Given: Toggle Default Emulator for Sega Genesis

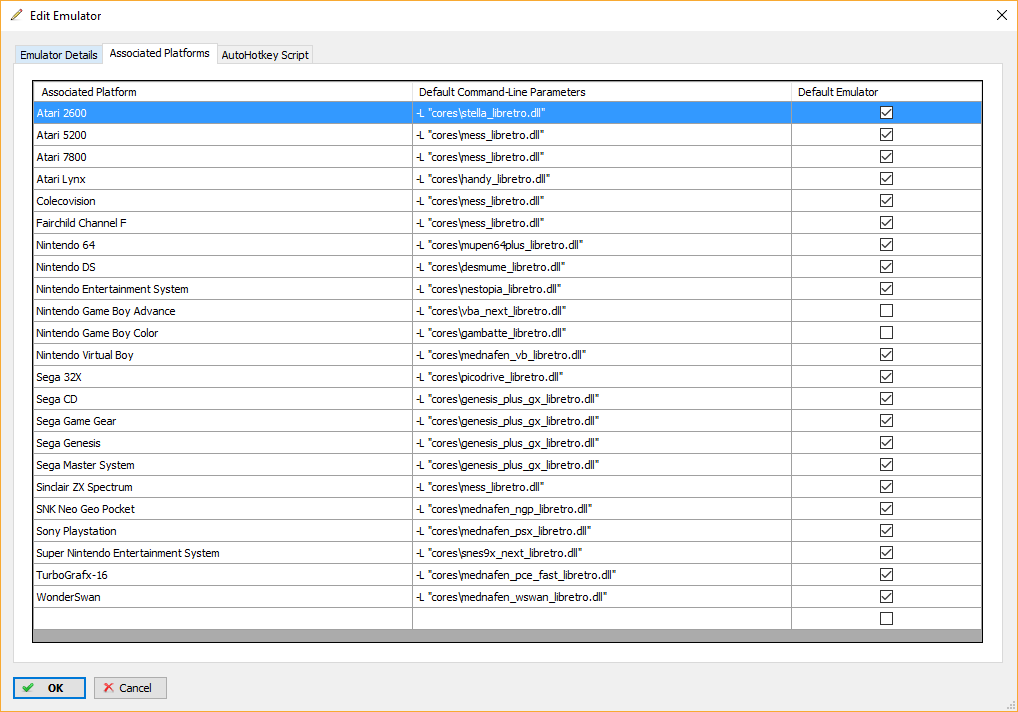Looking at the screenshot, I should pyautogui.click(x=886, y=443).
